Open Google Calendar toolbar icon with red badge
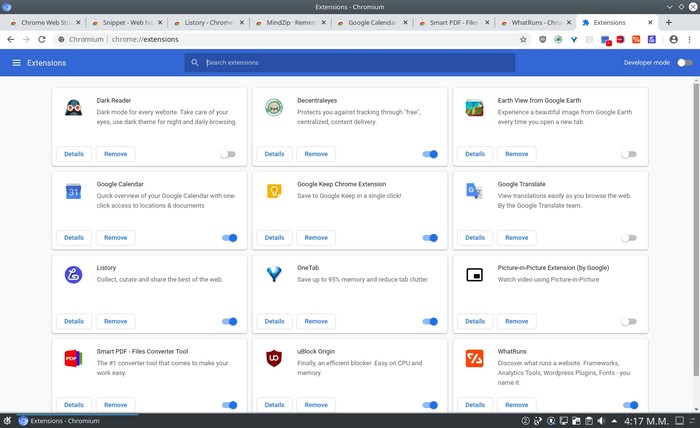The width and height of the screenshot is (700, 428). pyautogui.click(x=605, y=40)
